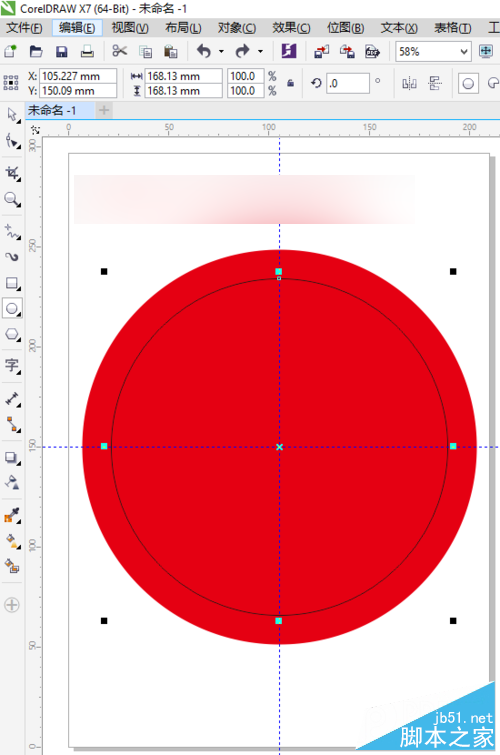The height and width of the screenshot is (755, 500).
Task: Select the Zoom magnifier tool
Action: [x=12, y=199]
